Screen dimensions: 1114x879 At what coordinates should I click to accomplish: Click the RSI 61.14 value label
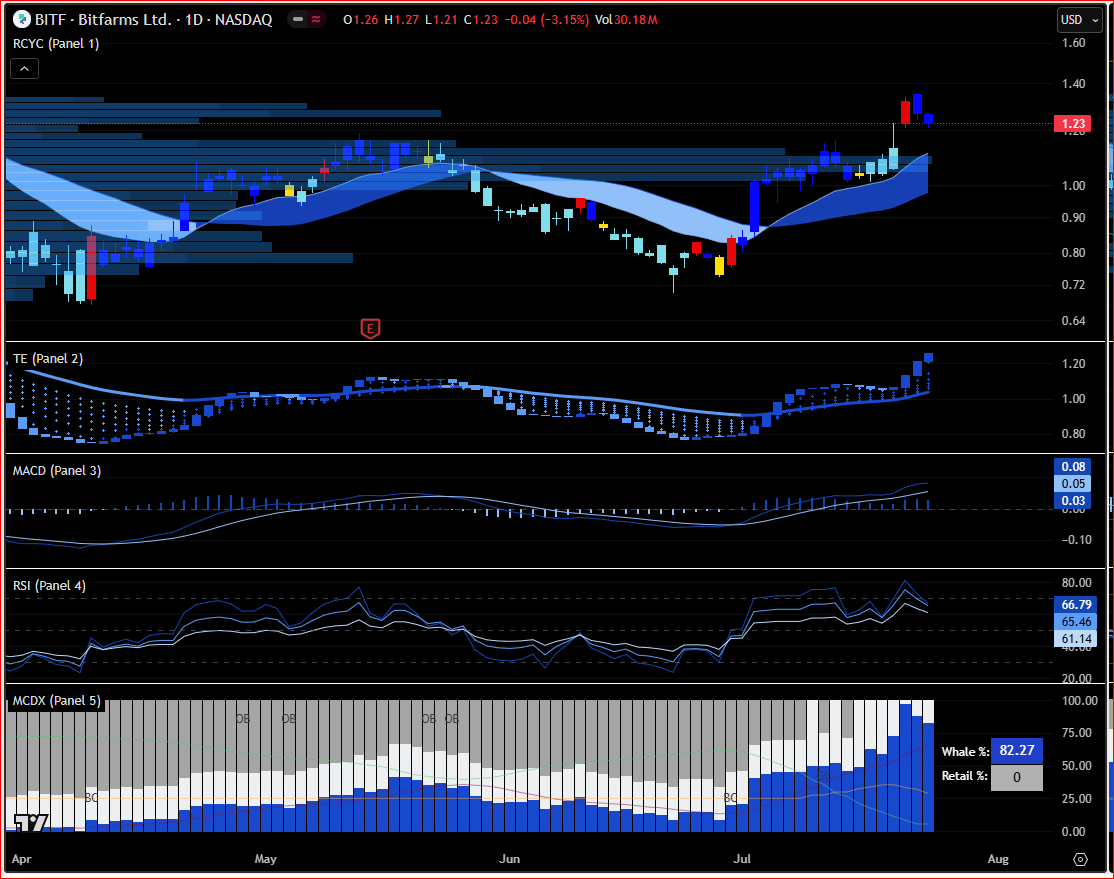pyautogui.click(x=1076, y=639)
